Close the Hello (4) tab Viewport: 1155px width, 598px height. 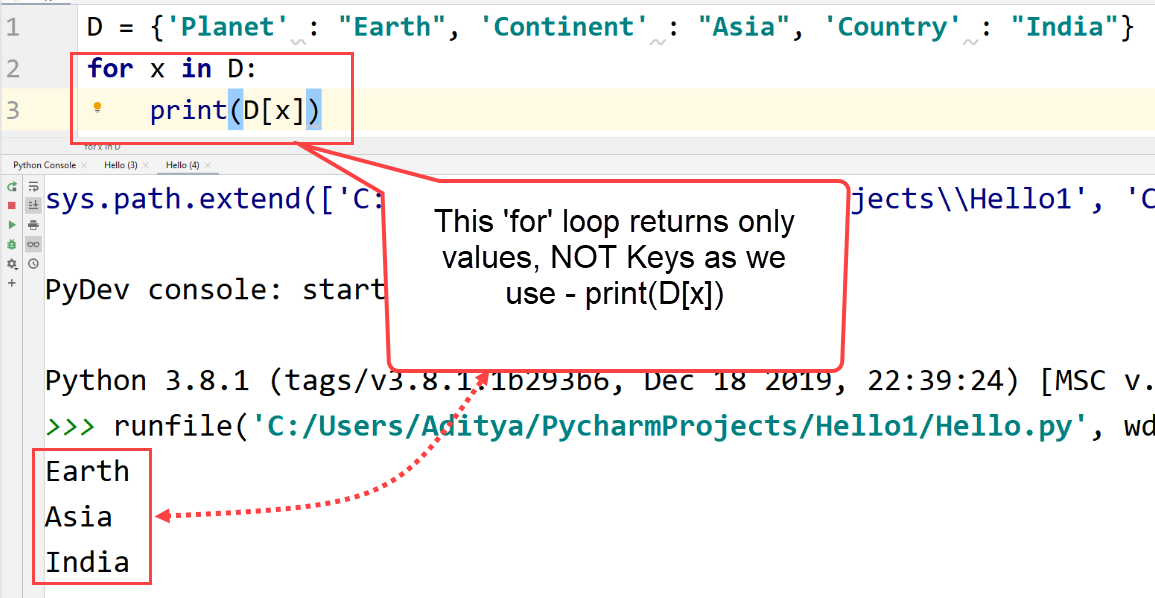pos(208,165)
